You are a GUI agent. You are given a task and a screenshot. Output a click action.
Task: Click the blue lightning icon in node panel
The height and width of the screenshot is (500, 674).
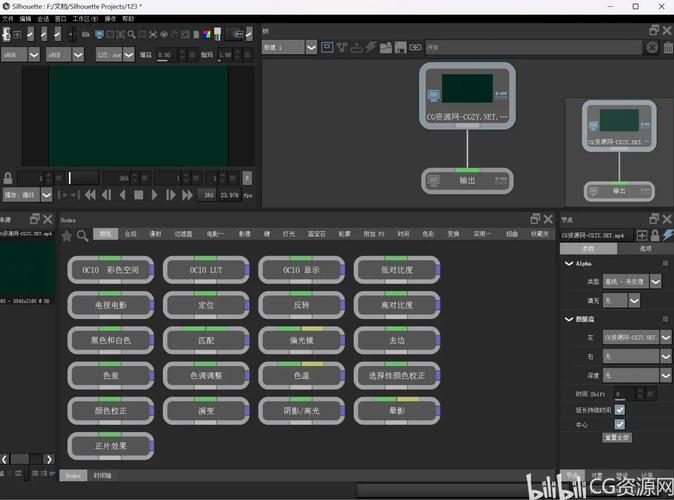pyautogui.click(x=668, y=235)
